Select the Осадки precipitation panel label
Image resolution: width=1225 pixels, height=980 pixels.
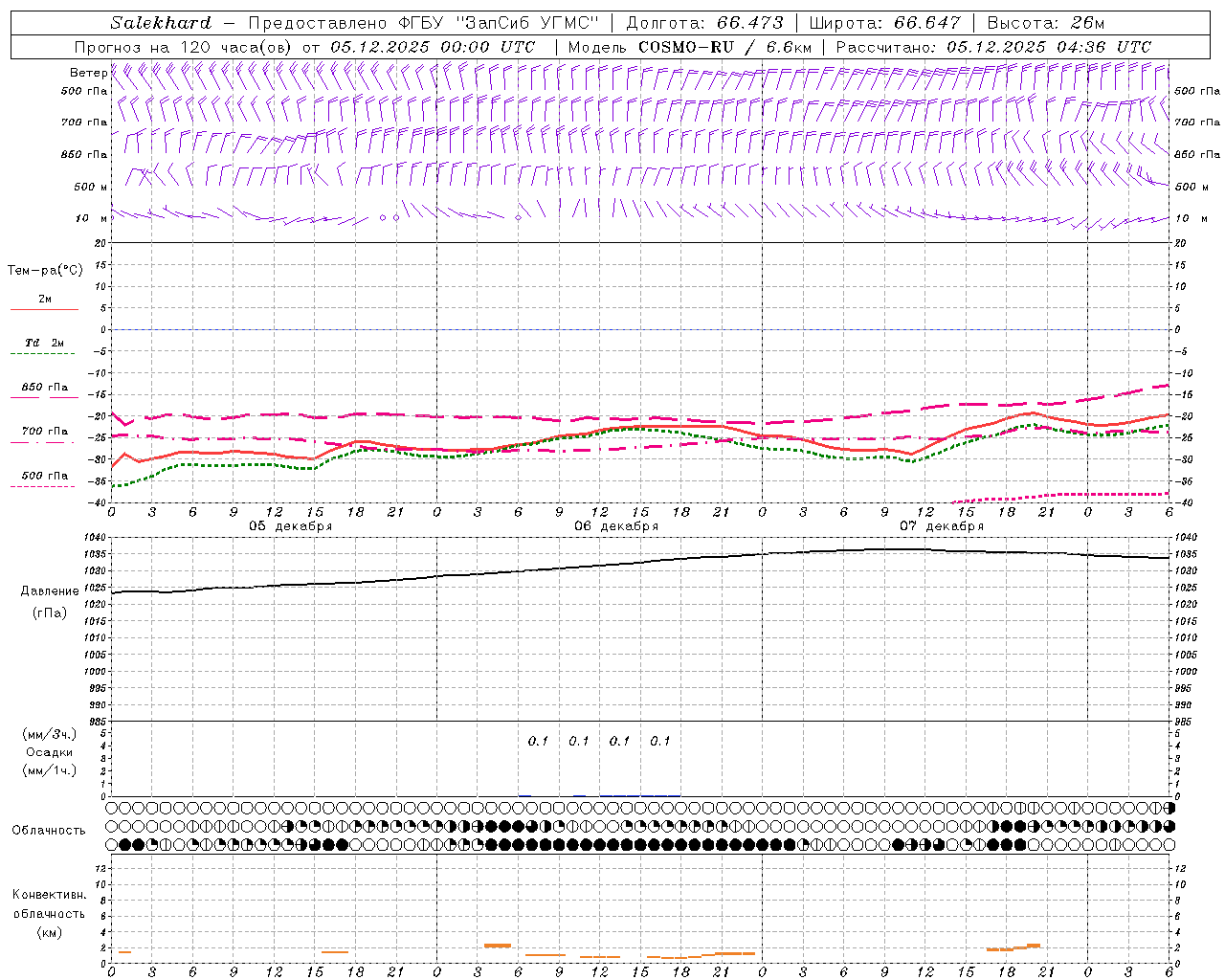[x=50, y=752]
